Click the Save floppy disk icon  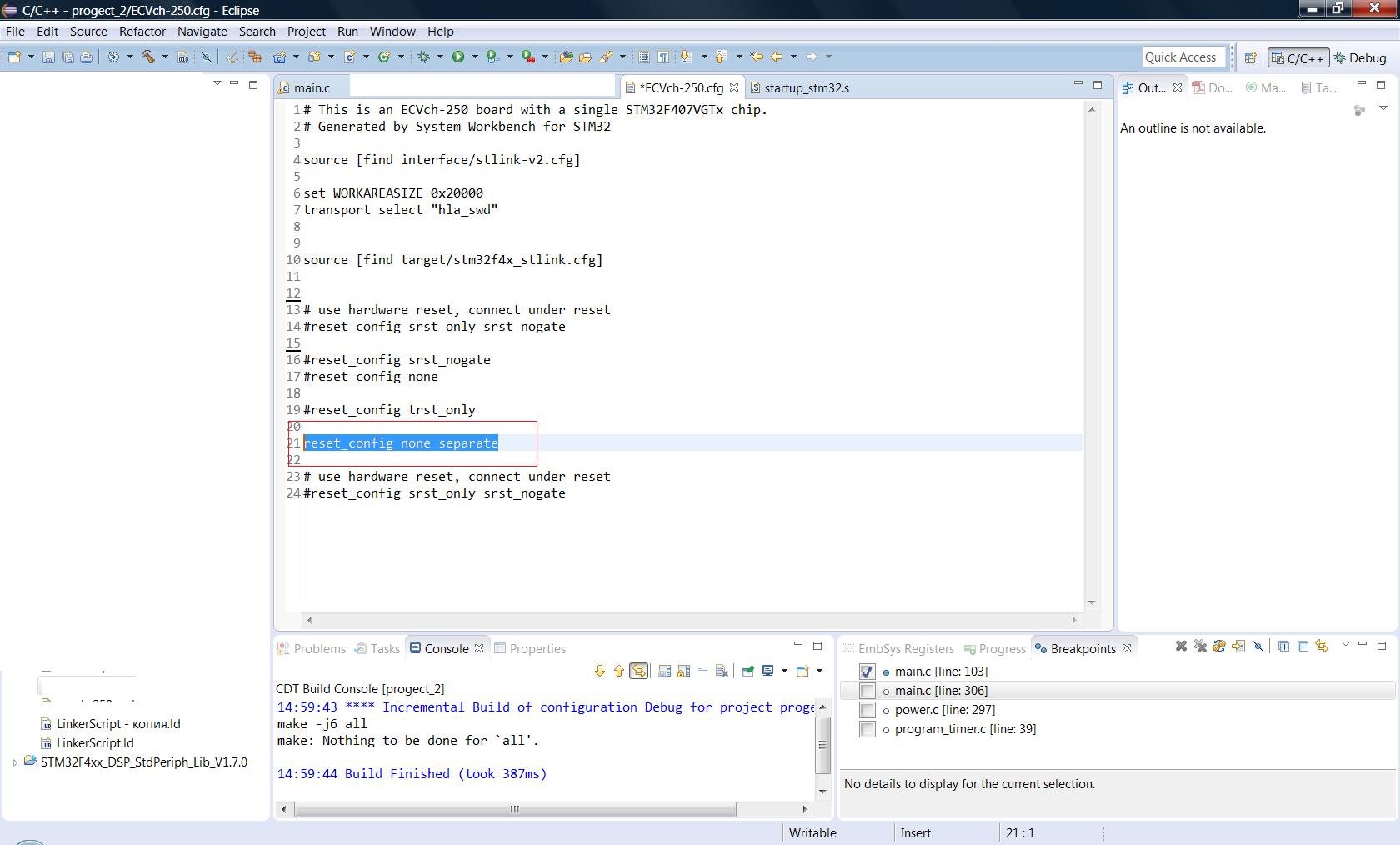click(x=48, y=57)
